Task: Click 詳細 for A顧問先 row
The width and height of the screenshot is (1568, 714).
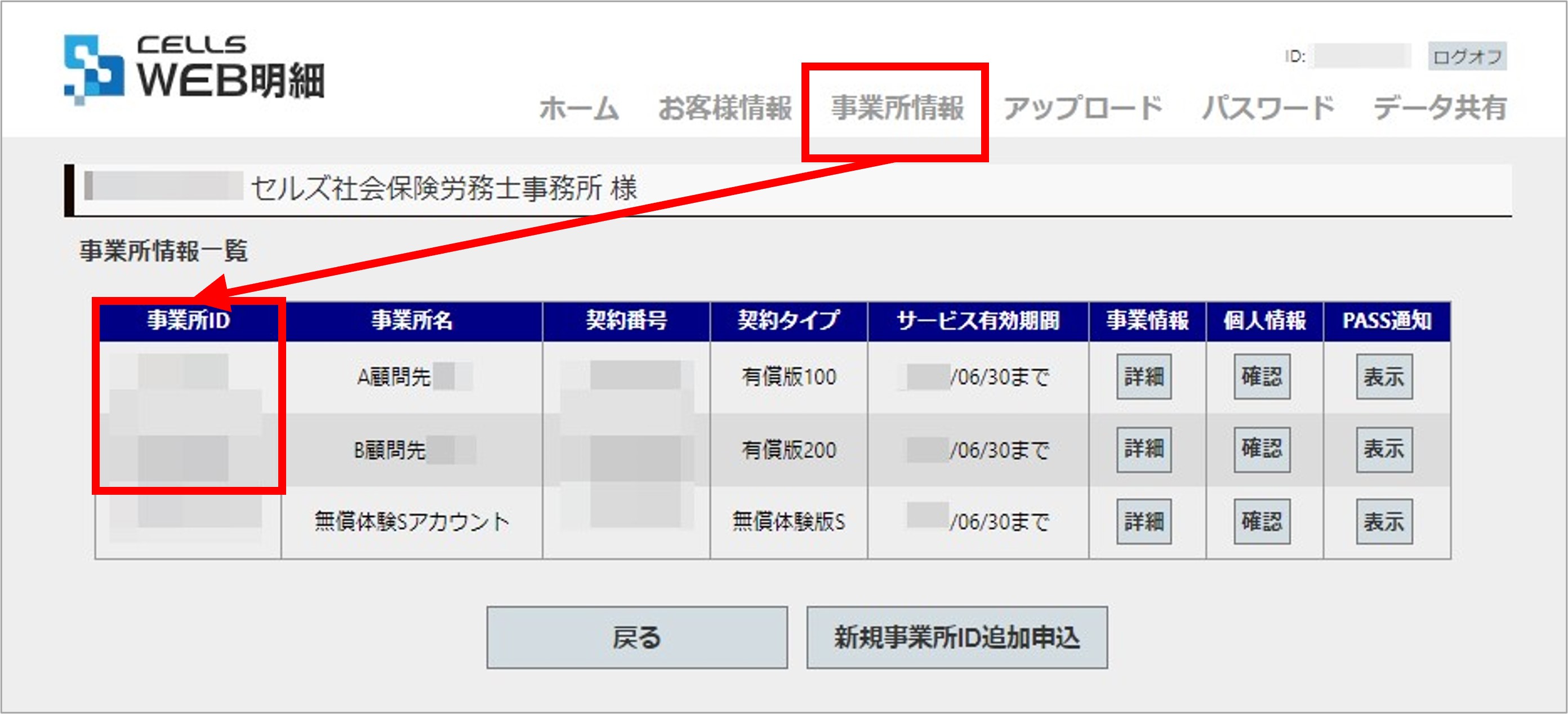Action: point(1144,377)
